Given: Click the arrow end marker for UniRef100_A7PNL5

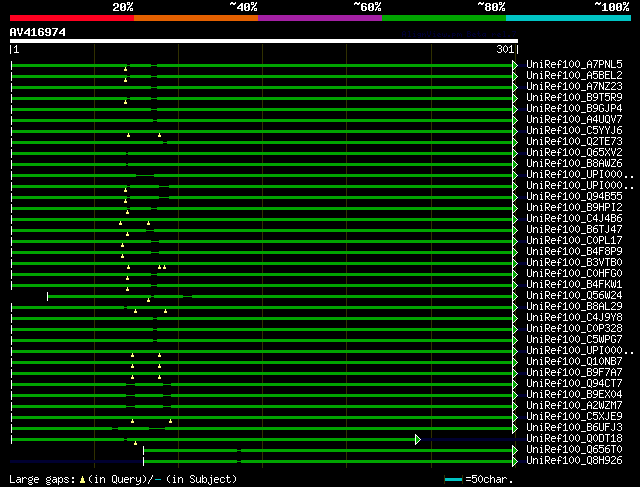Looking at the screenshot, I should coord(515,65).
